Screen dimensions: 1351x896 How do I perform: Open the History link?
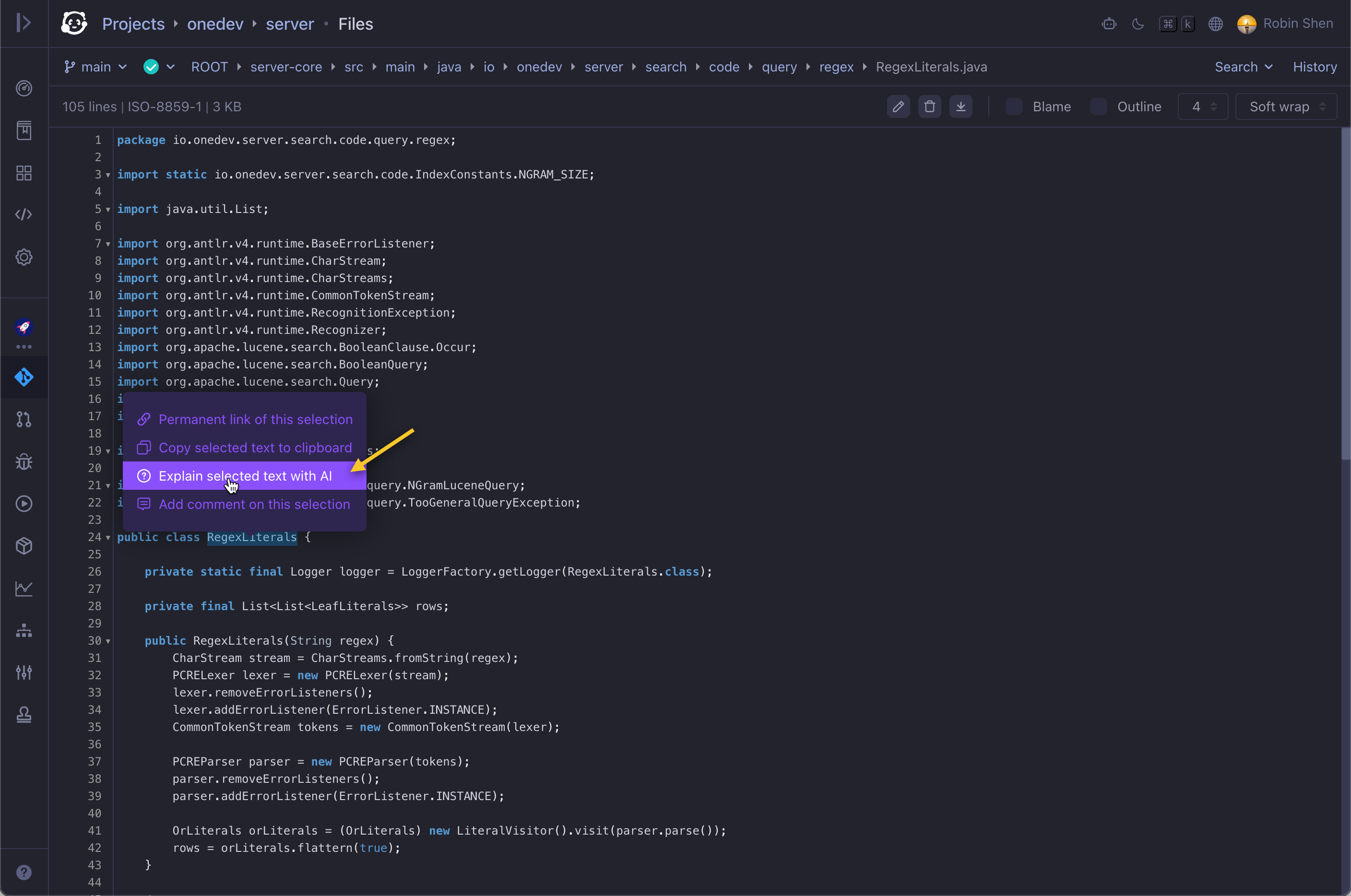pyautogui.click(x=1314, y=67)
